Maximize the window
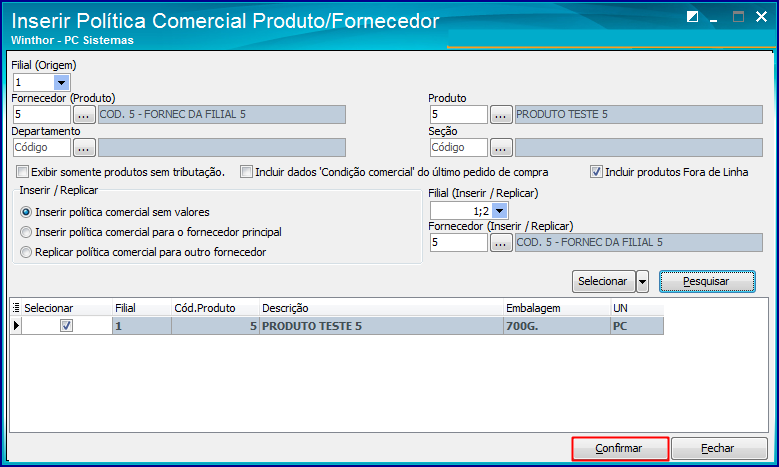 click(x=738, y=17)
